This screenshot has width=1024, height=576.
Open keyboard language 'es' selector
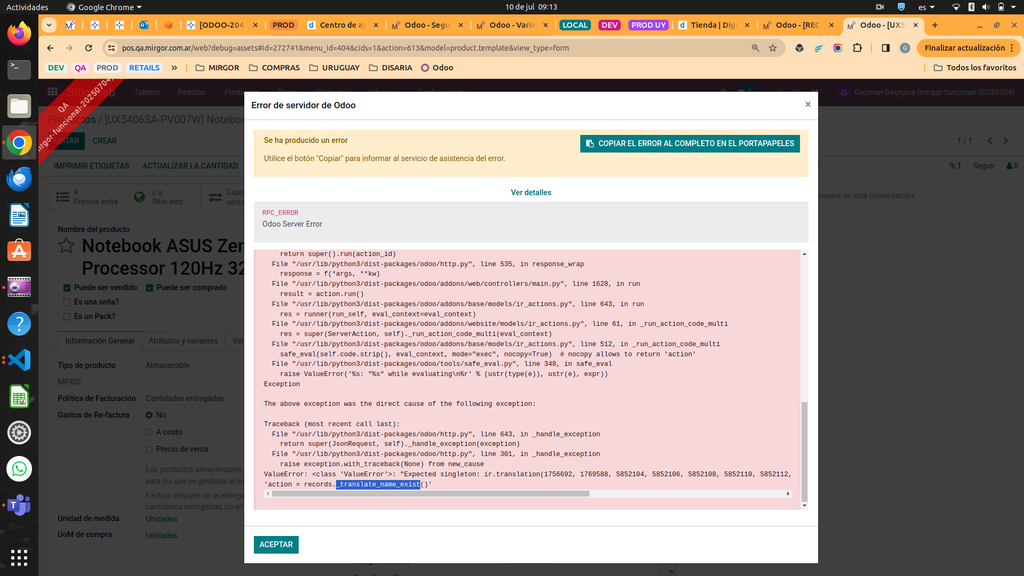[926, 7]
